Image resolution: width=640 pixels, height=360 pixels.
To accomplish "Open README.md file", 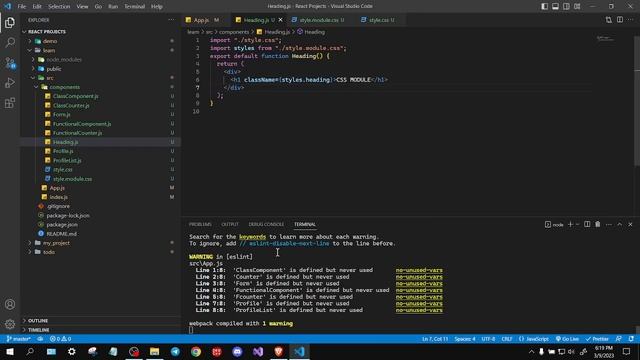I will tap(61, 234).
